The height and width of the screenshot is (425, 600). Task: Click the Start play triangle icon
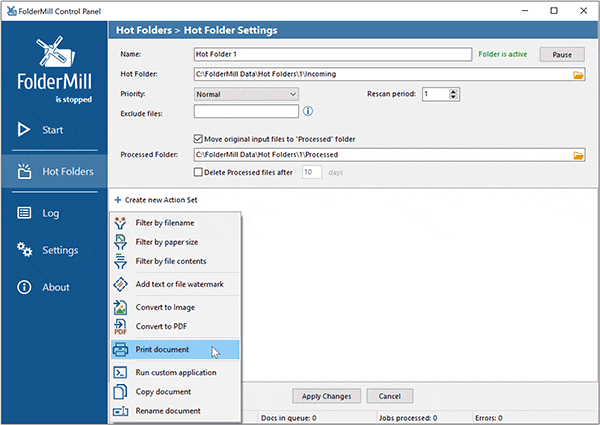(24, 130)
